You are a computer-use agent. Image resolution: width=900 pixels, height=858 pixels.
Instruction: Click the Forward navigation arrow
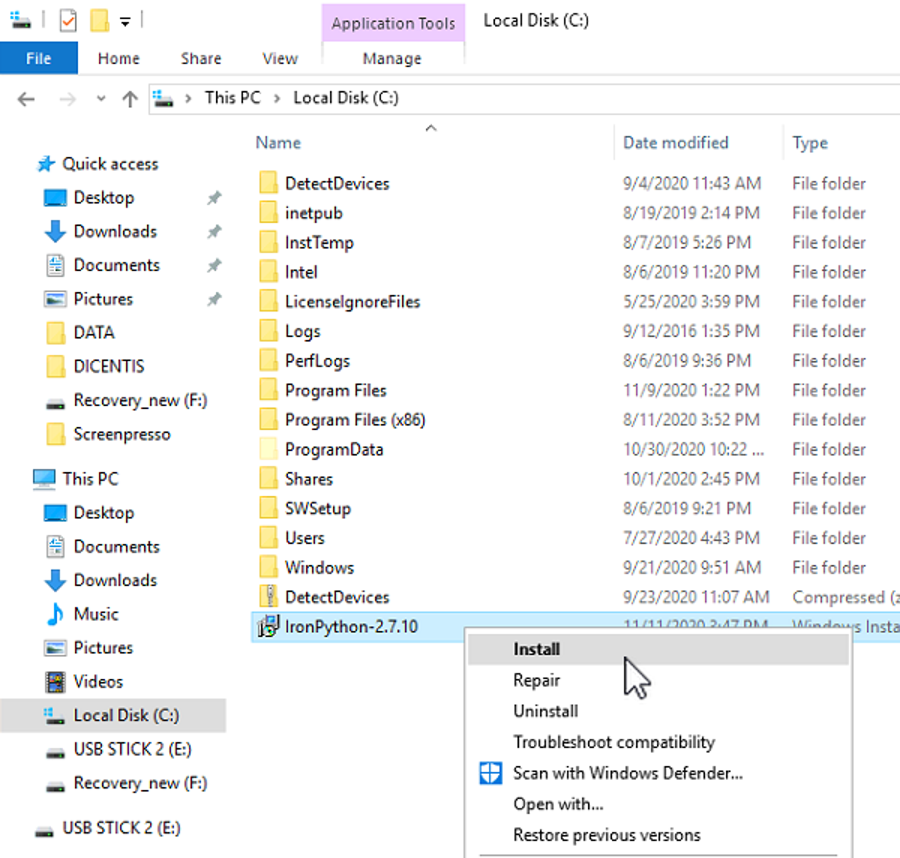coord(67,99)
